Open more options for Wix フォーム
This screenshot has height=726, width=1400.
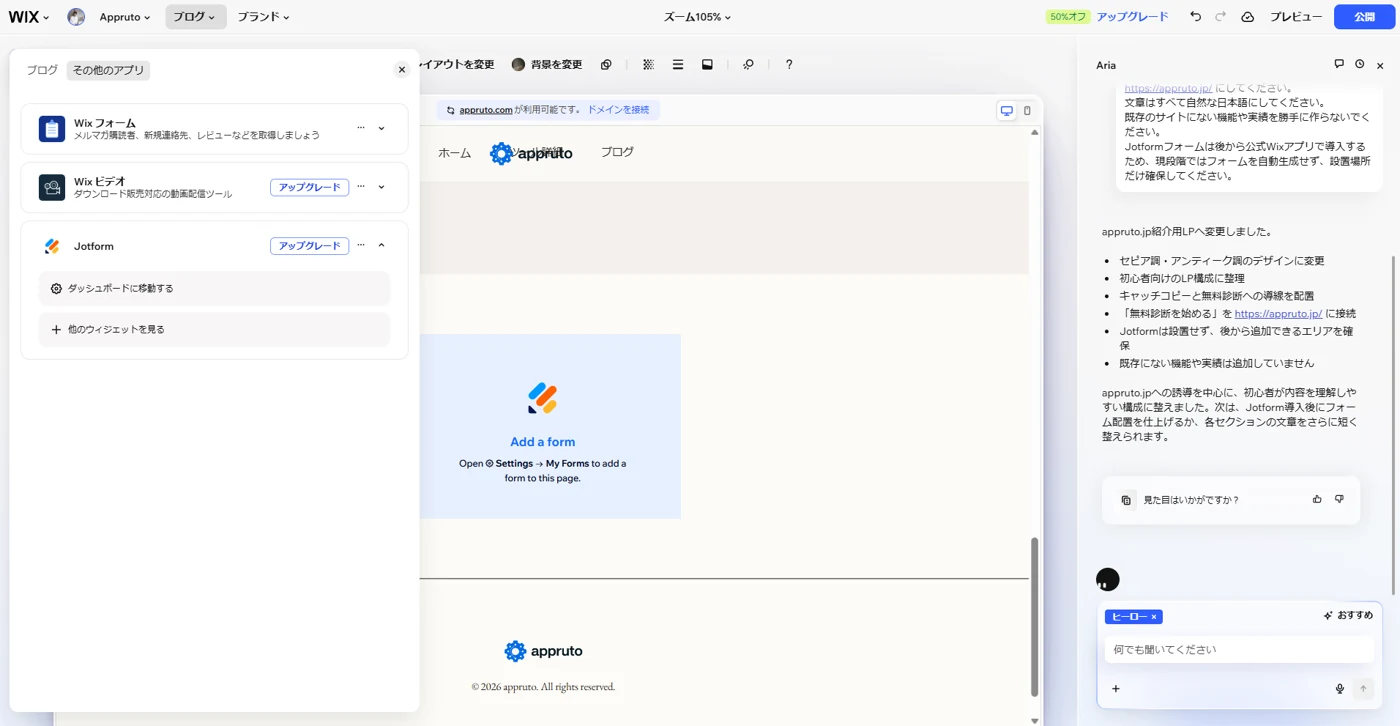pos(361,128)
